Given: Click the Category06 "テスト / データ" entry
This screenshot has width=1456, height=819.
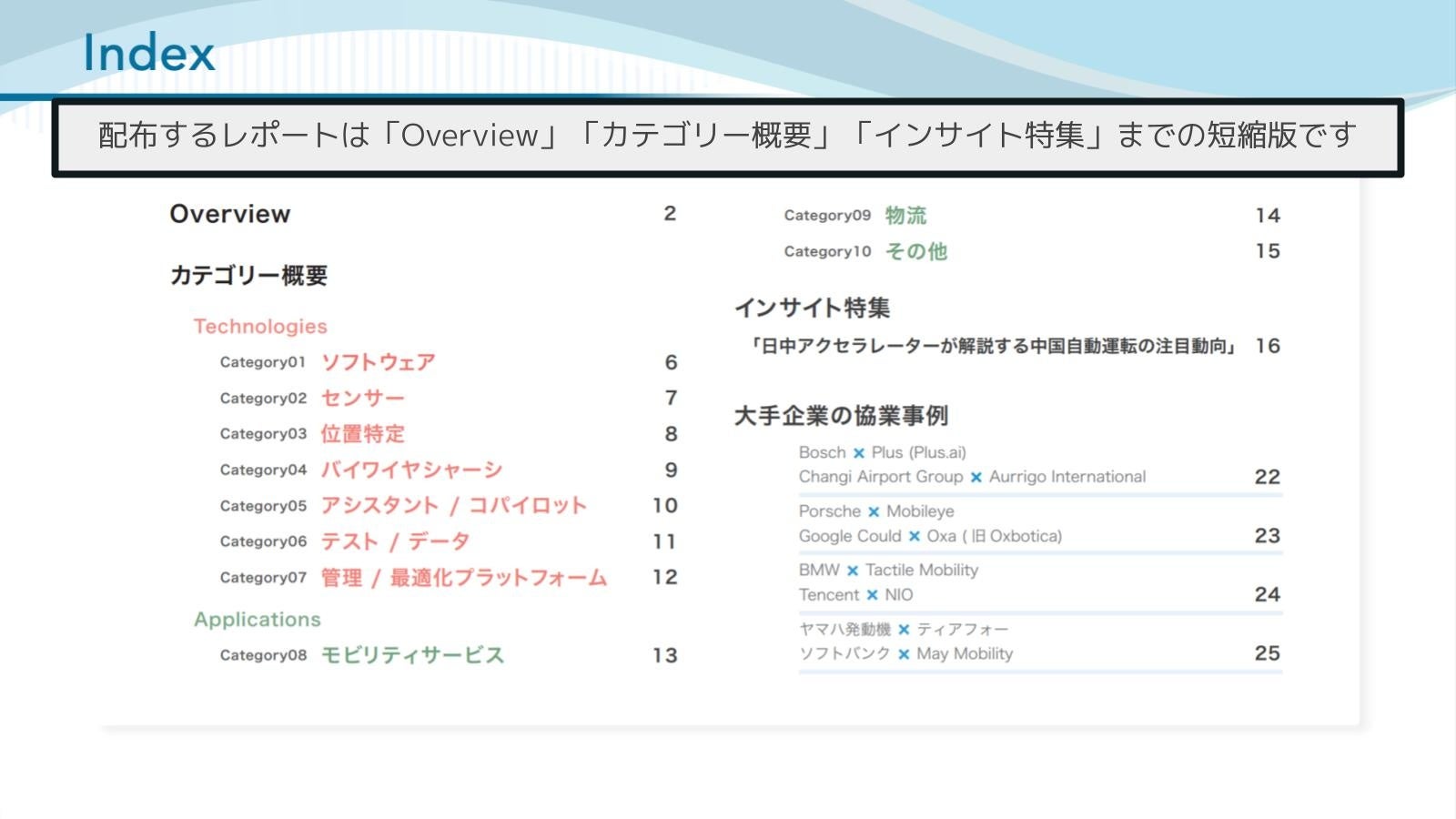Looking at the screenshot, I should (x=395, y=541).
